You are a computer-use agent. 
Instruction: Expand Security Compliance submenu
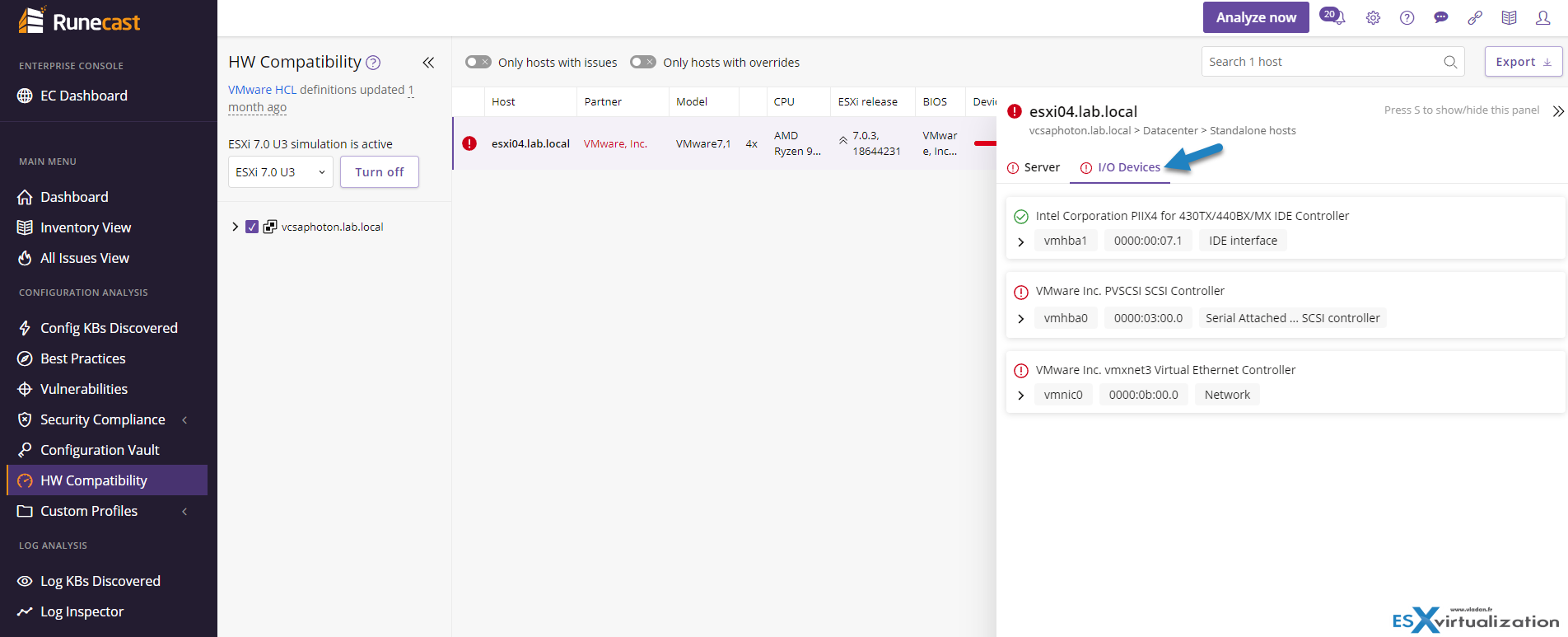[184, 420]
